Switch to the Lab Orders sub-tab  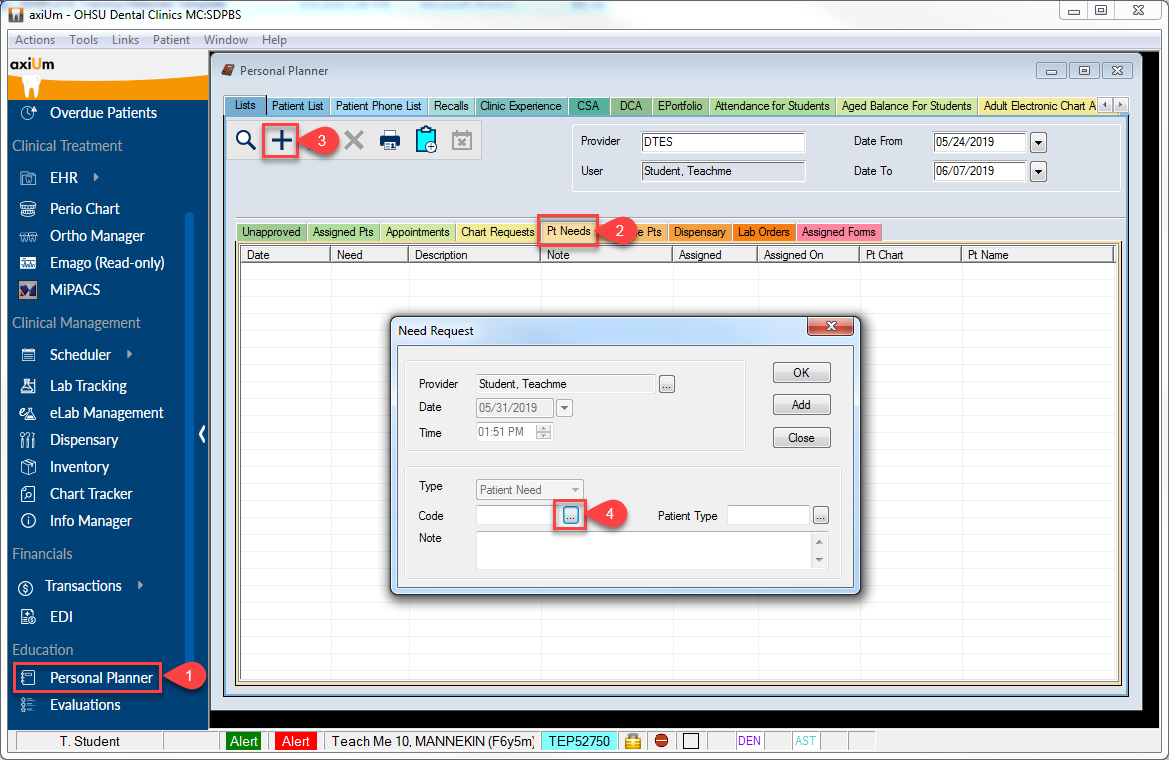[x=763, y=232]
